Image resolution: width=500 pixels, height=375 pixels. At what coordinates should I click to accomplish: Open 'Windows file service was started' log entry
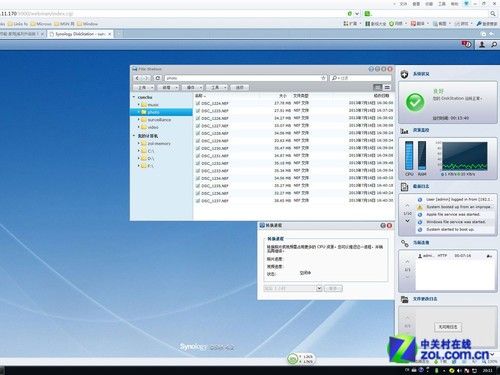pos(456,222)
